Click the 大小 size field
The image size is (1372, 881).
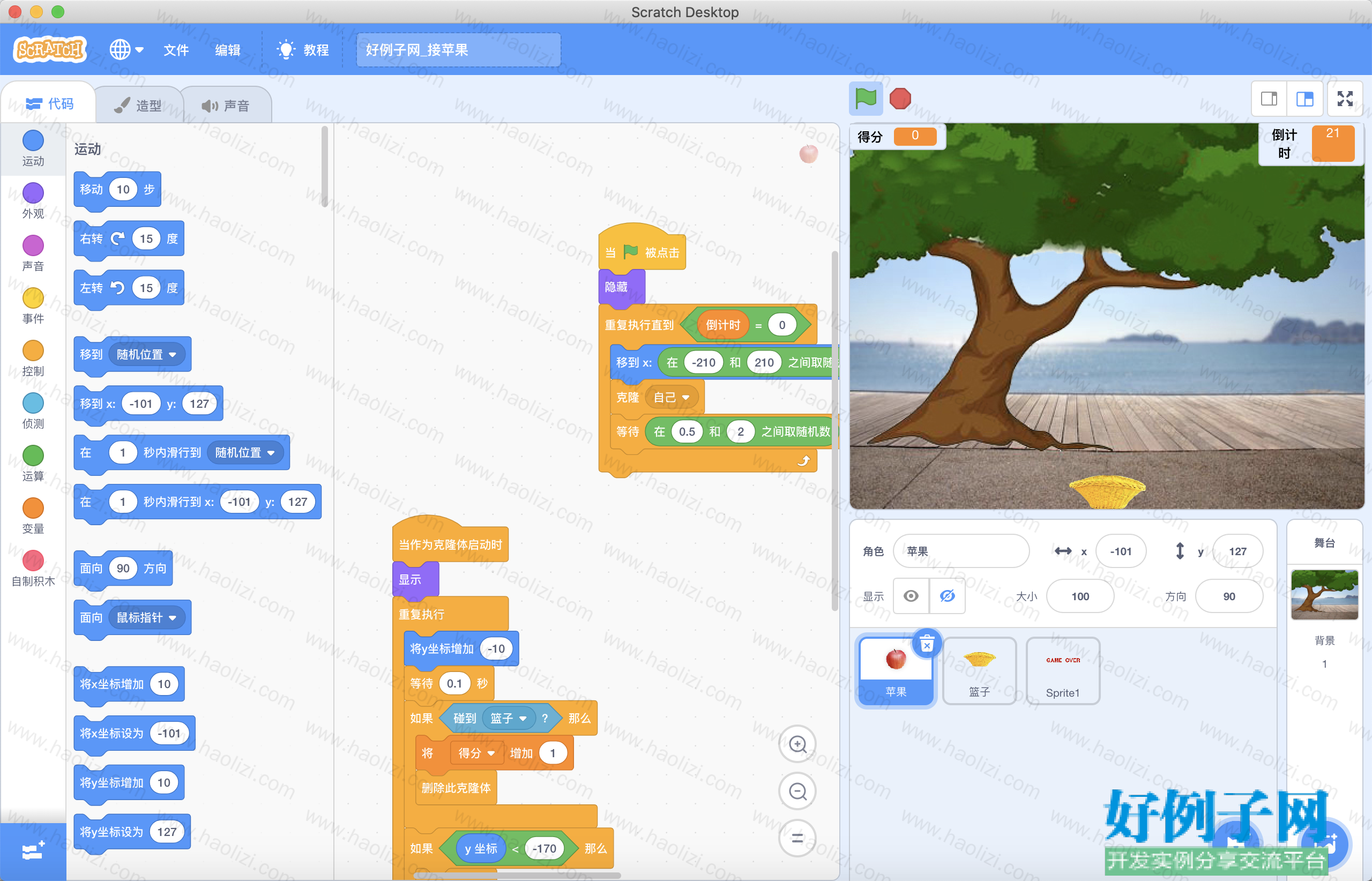pos(1080,596)
